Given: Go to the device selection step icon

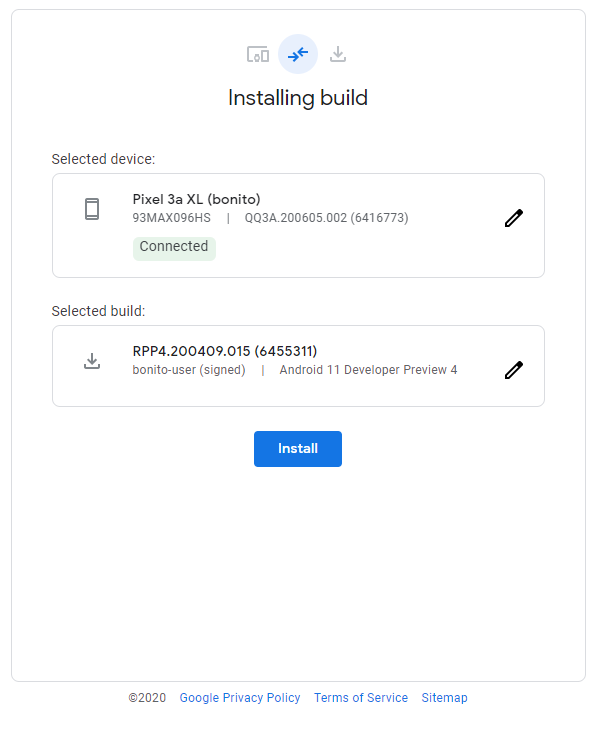Looking at the screenshot, I should point(258,54).
